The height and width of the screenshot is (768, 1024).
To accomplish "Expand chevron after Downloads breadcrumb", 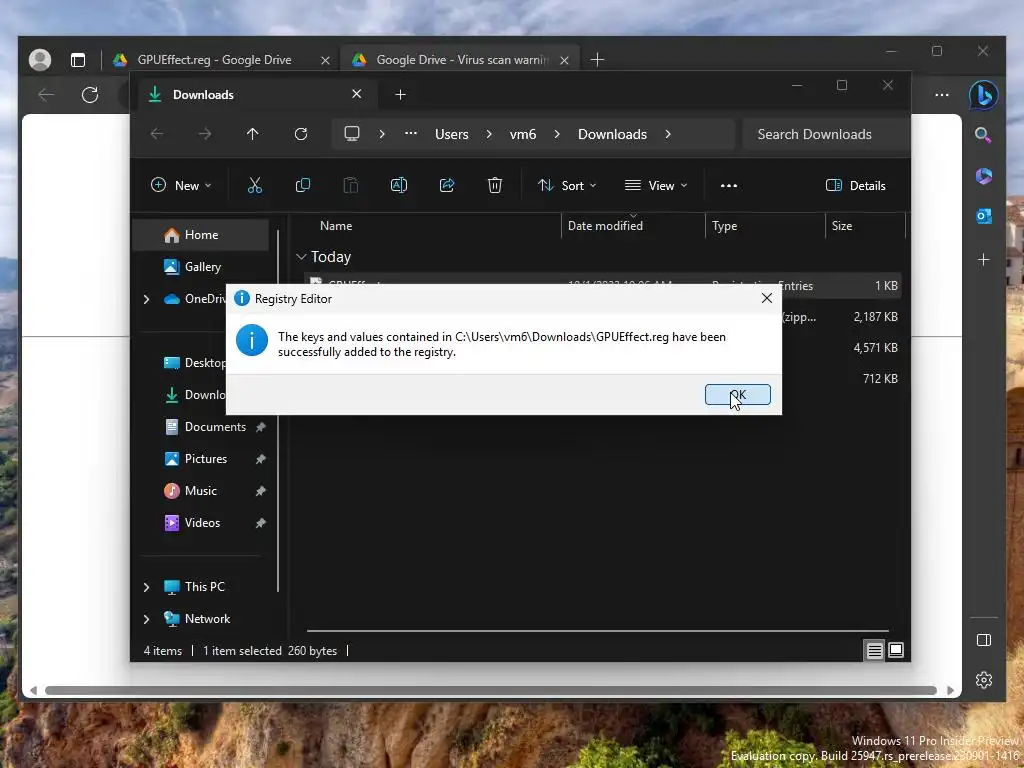I will click(667, 134).
